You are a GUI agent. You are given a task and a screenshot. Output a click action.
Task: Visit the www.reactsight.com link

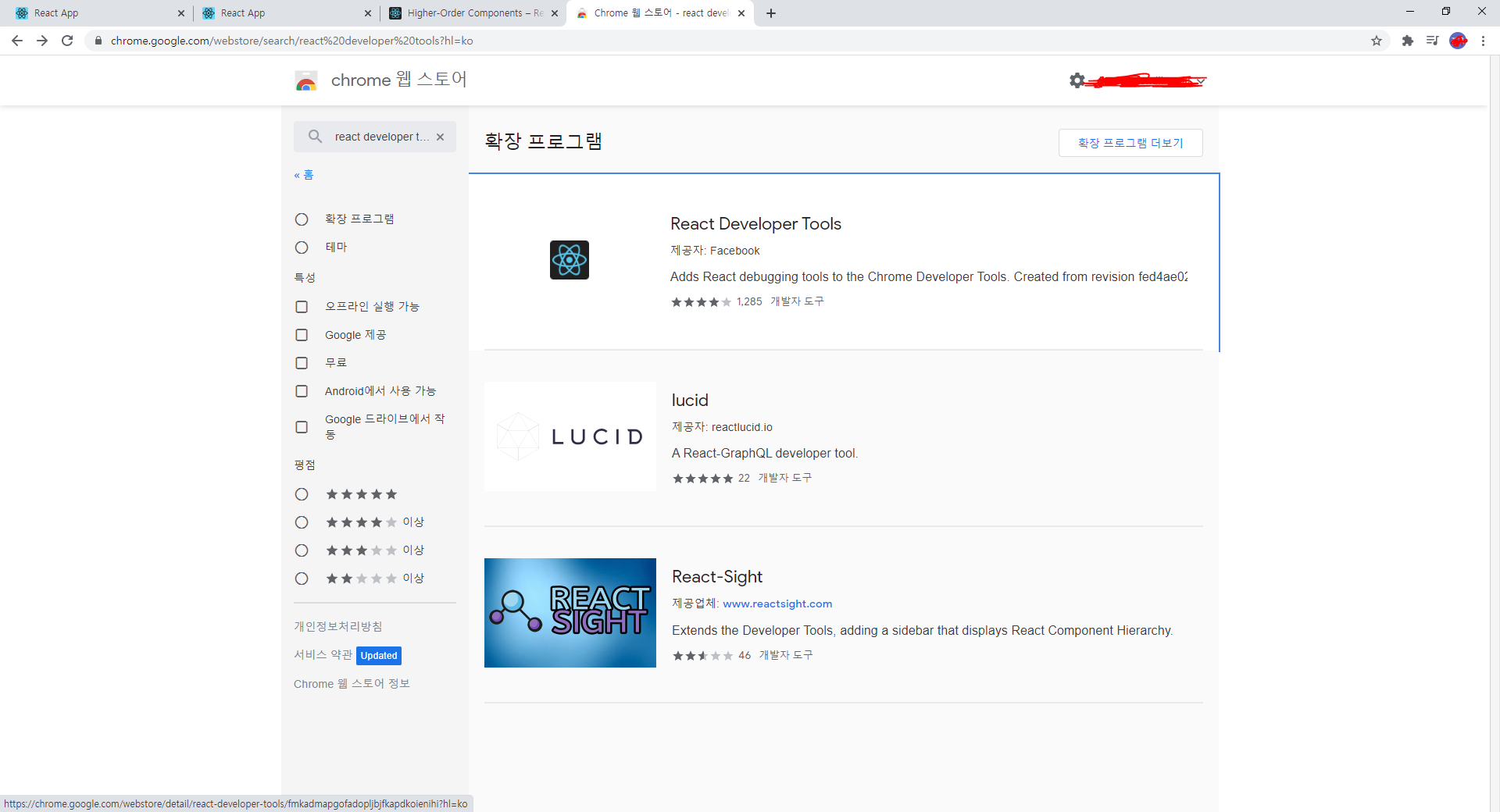(777, 604)
